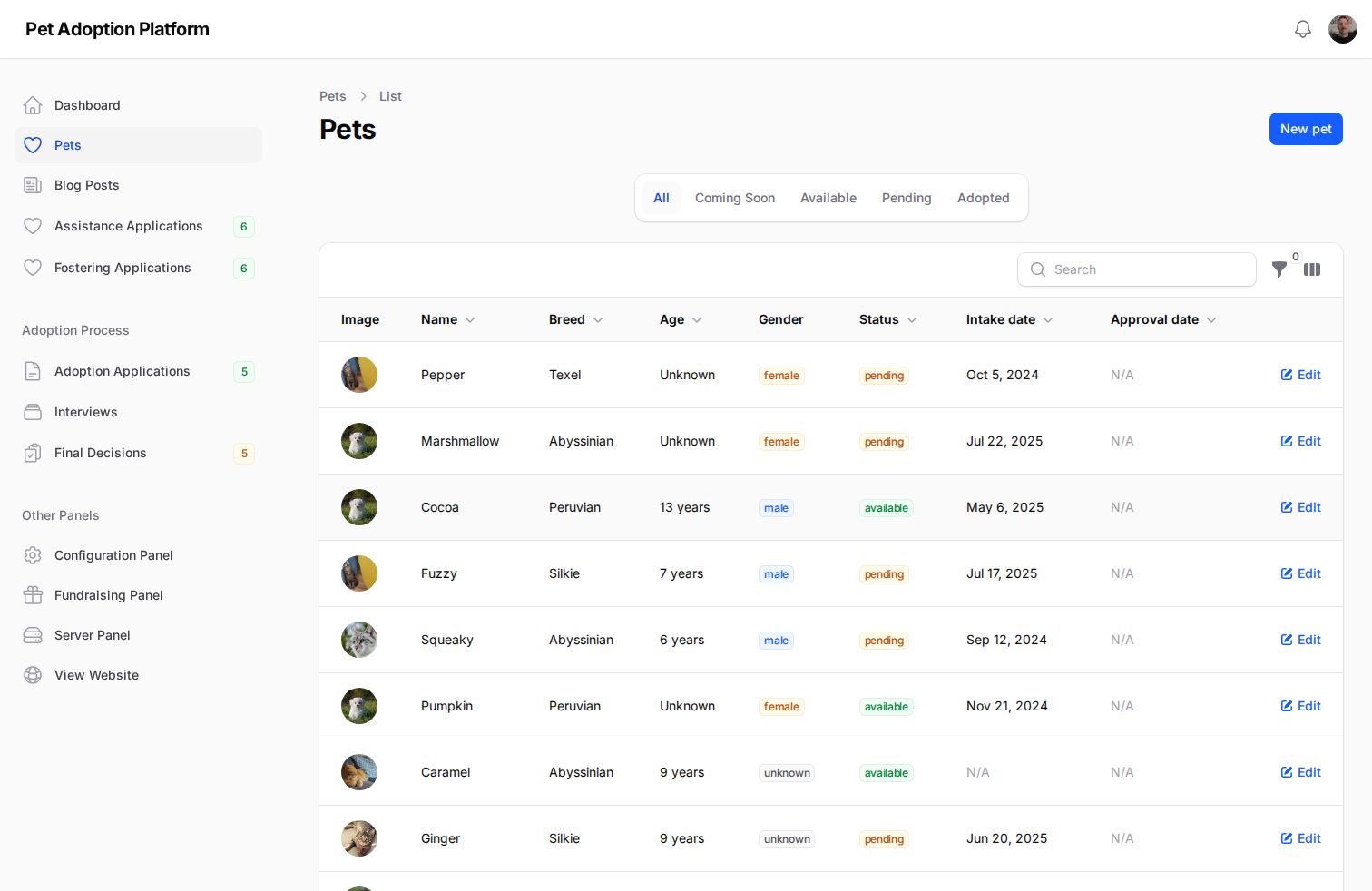Open the table filter funnel icon
Viewport: 1372px width, 891px height.
point(1279,269)
